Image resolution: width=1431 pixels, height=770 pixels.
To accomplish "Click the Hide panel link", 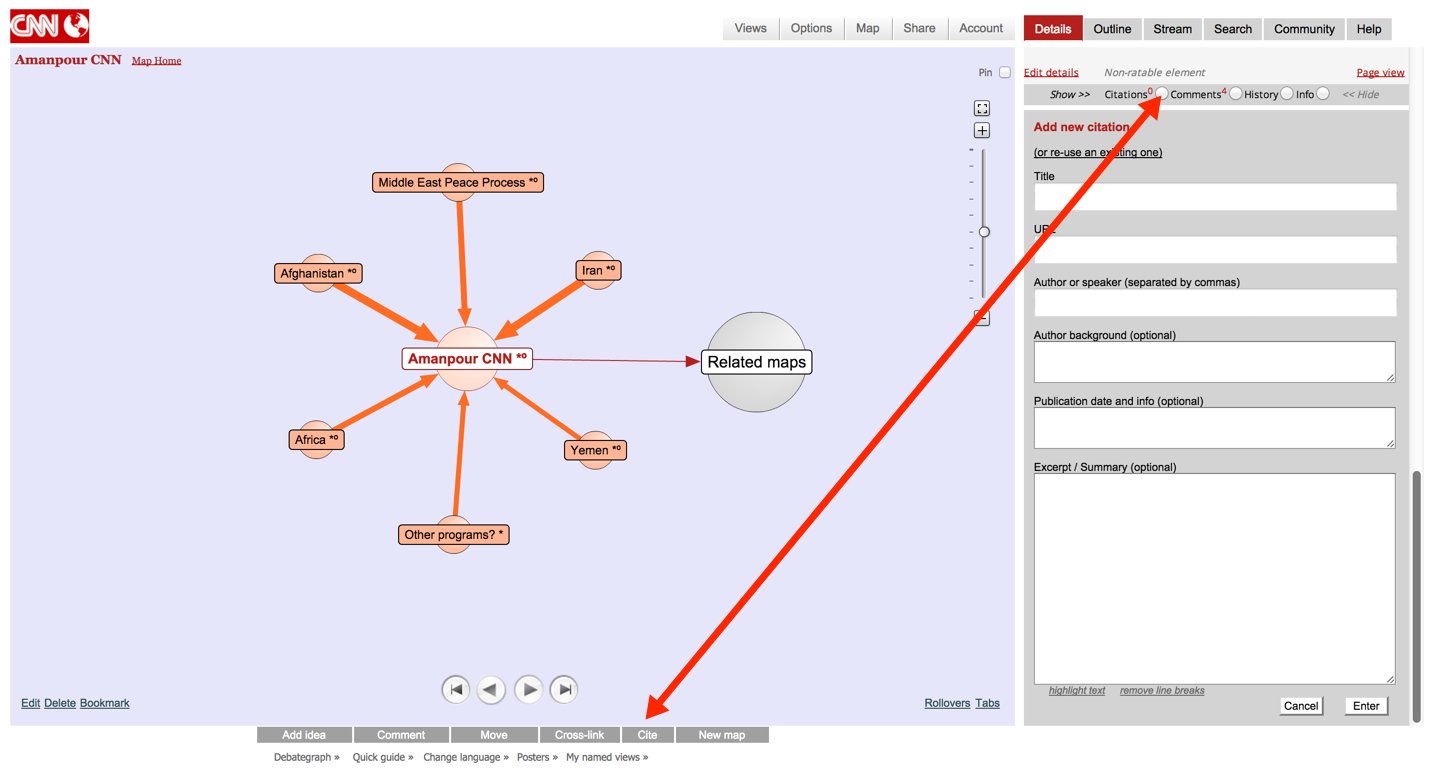I will click(x=1361, y=94).
